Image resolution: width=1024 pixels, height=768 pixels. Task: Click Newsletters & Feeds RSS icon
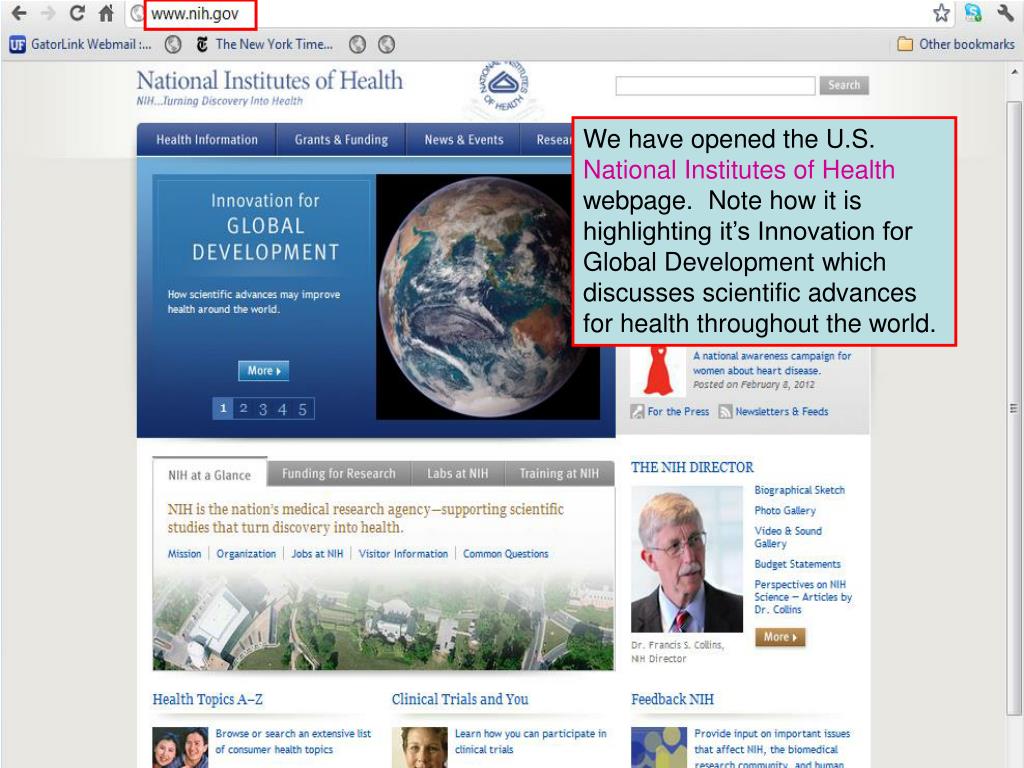[x=725, y=411]
